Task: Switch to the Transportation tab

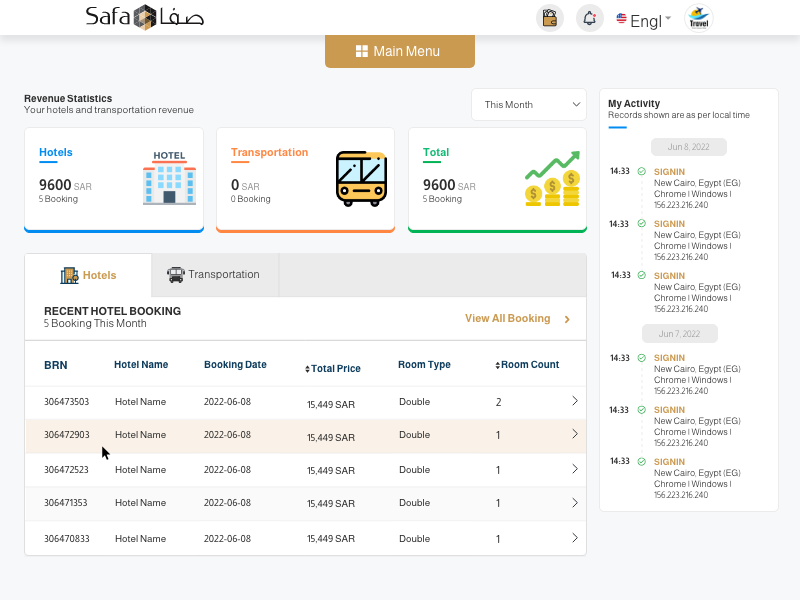Action: [x=214, y=274]
